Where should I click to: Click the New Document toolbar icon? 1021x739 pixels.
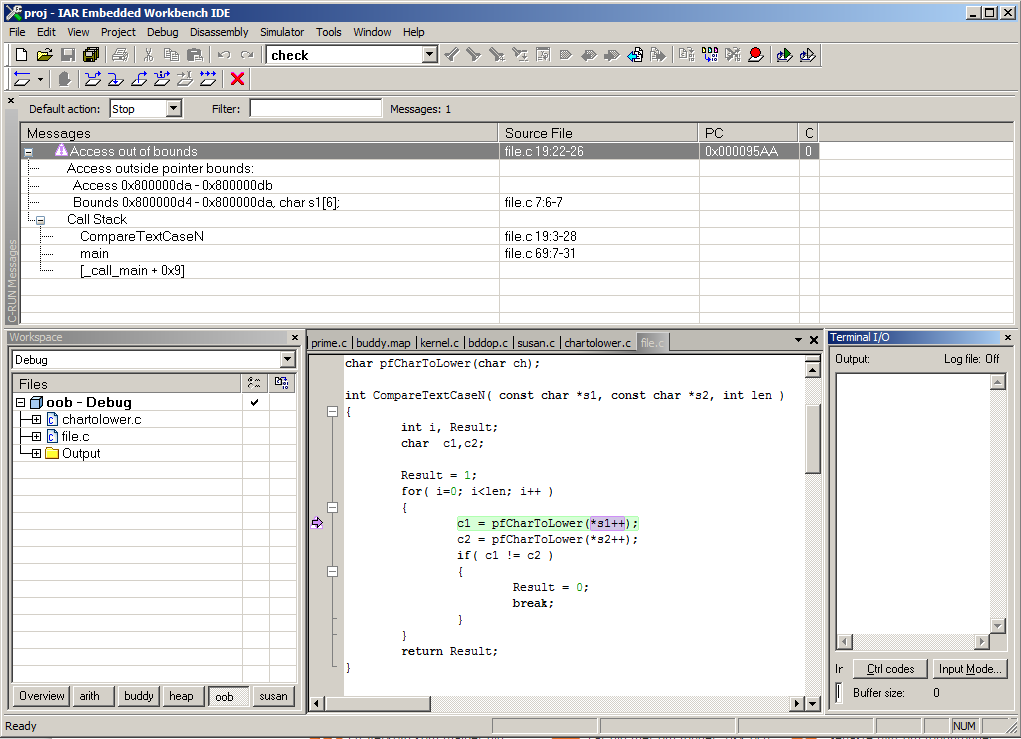[x=21, y=55]
